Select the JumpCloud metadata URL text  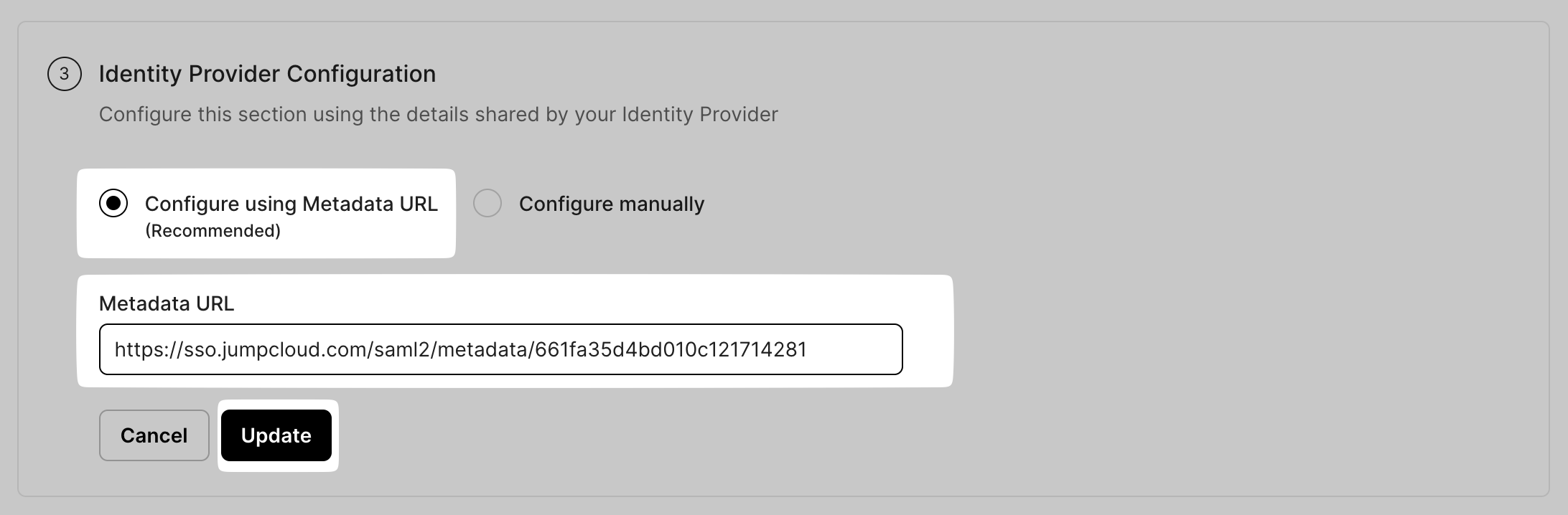pyautogui.click(x=462, y=349)
